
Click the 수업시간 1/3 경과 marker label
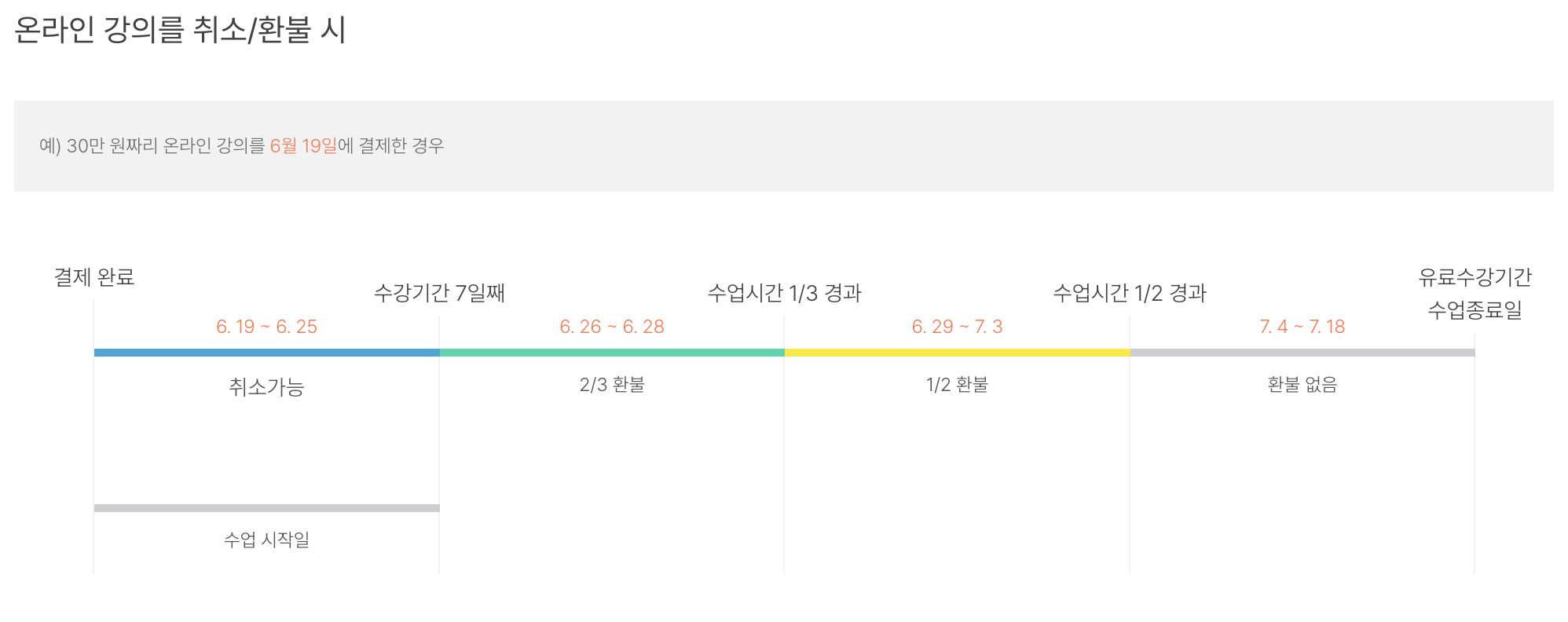tap(785, 293)
